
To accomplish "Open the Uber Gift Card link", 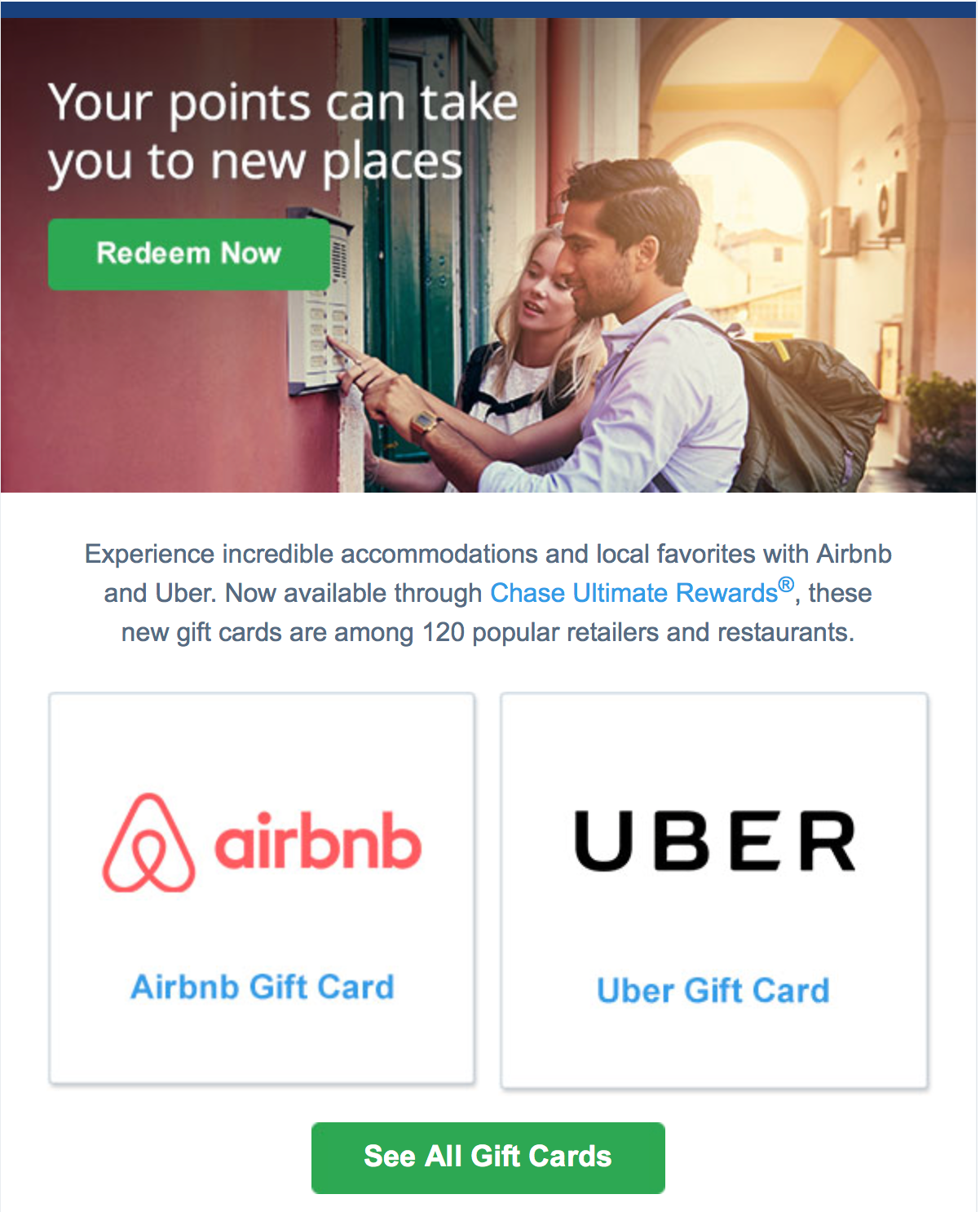I will coord(713,990).
